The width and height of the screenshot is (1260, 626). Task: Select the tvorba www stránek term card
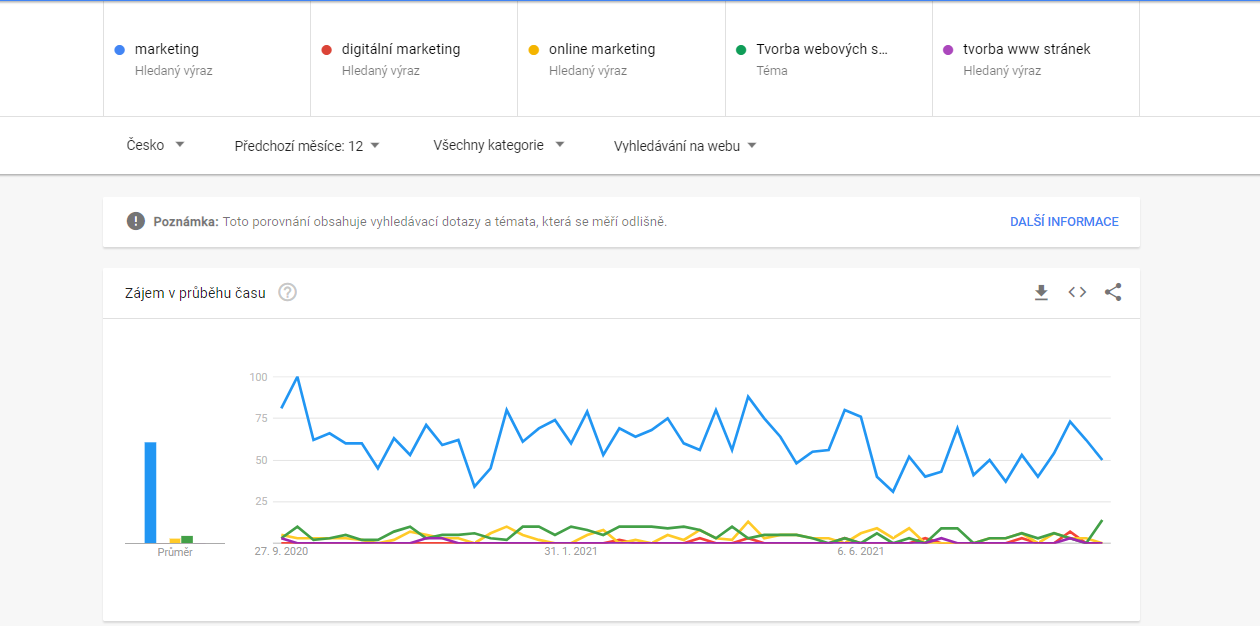[1036, 59]
